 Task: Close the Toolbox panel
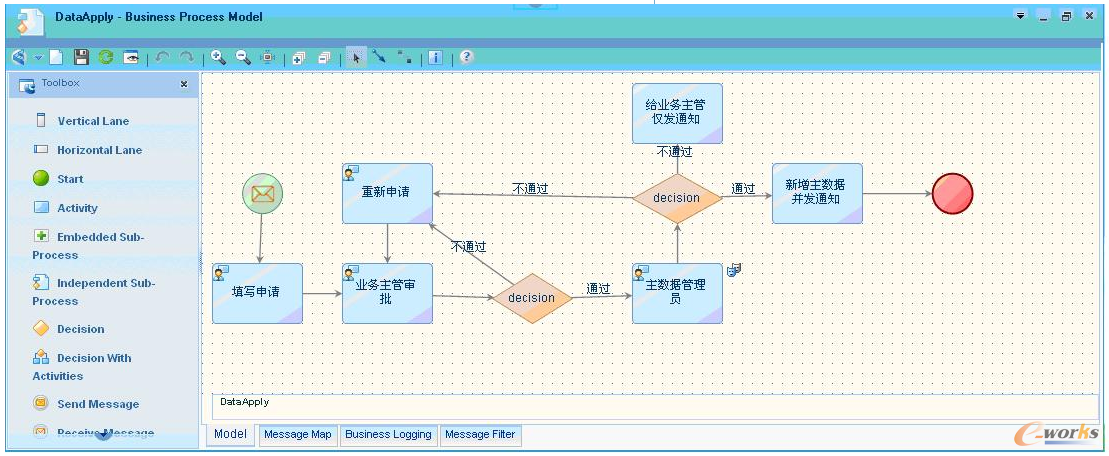pyautogui.click(x=184, y=85)
